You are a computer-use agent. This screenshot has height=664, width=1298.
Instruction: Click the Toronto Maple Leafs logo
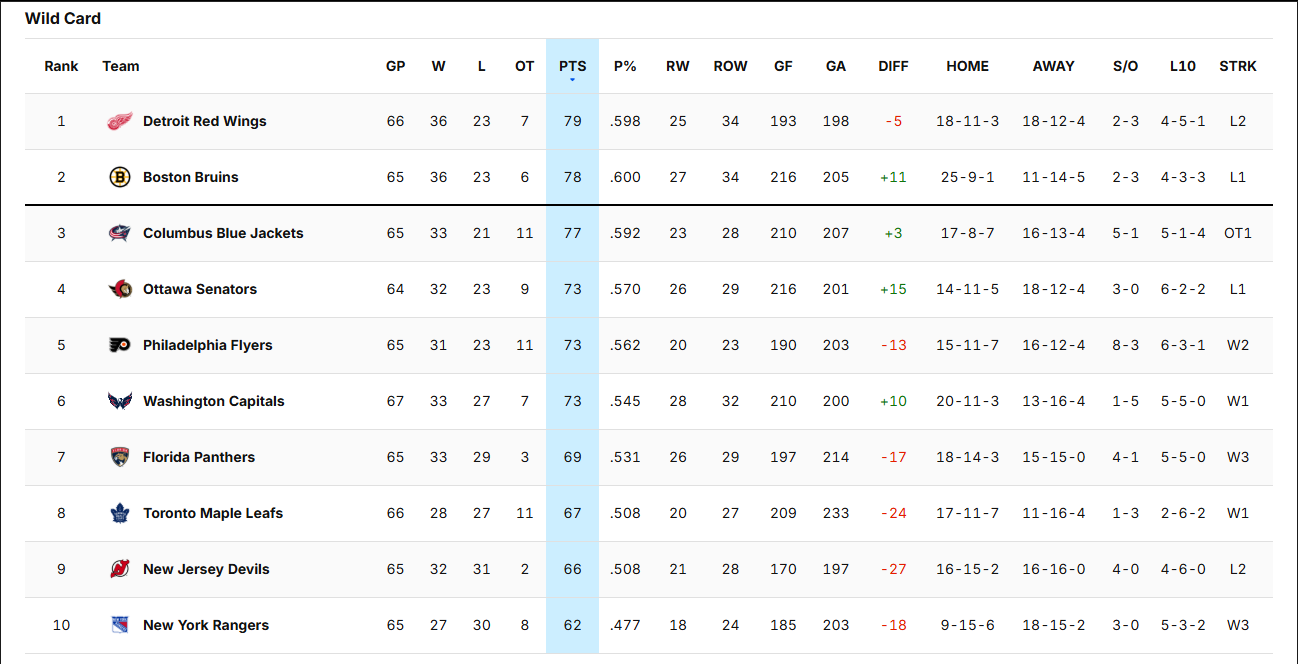[x=120, y=513]
